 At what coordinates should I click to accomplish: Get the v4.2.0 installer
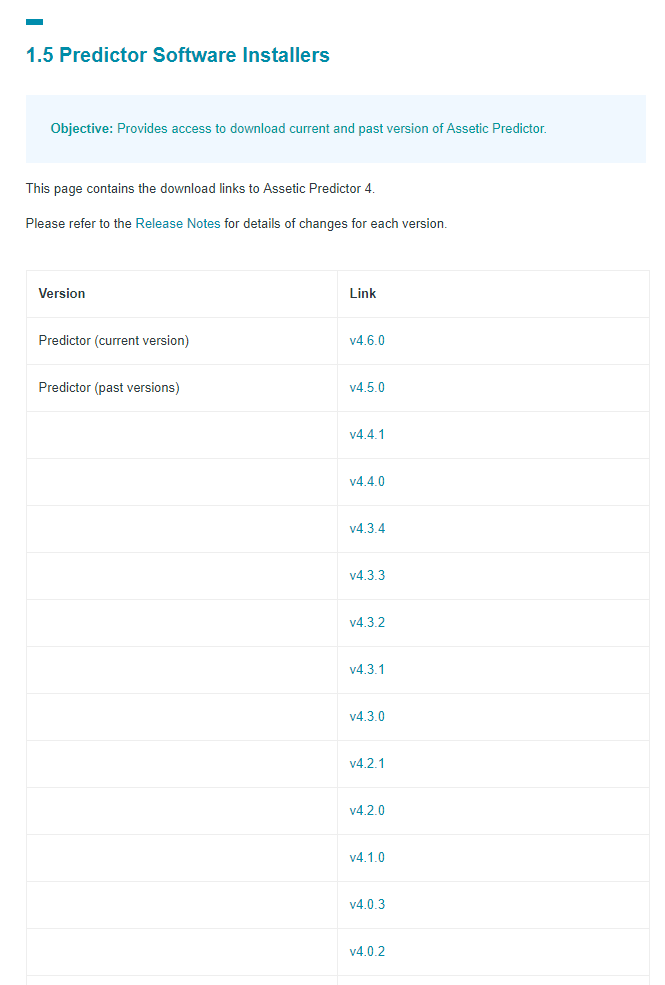(x=367, y=810)
